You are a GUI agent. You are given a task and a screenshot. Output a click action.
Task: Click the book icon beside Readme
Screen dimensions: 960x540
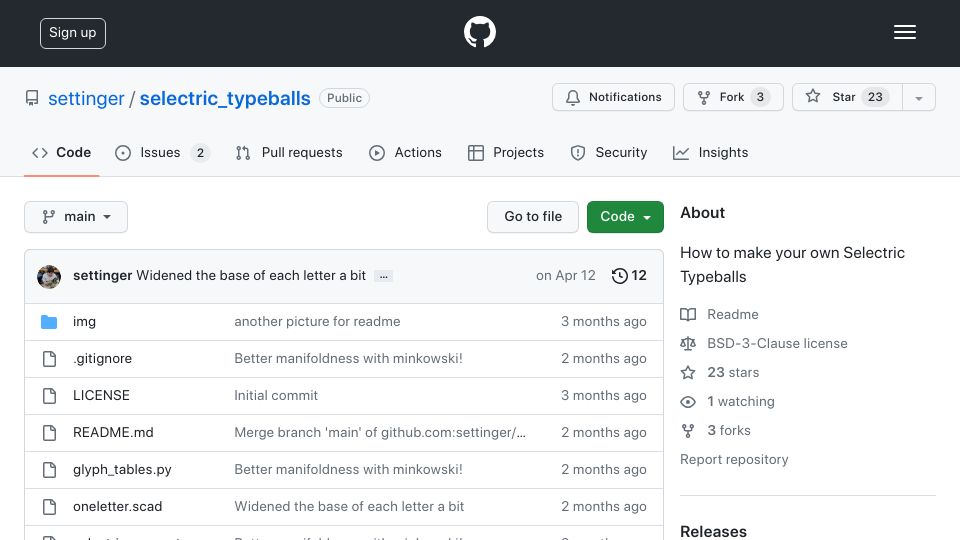(x=688, y=315)
